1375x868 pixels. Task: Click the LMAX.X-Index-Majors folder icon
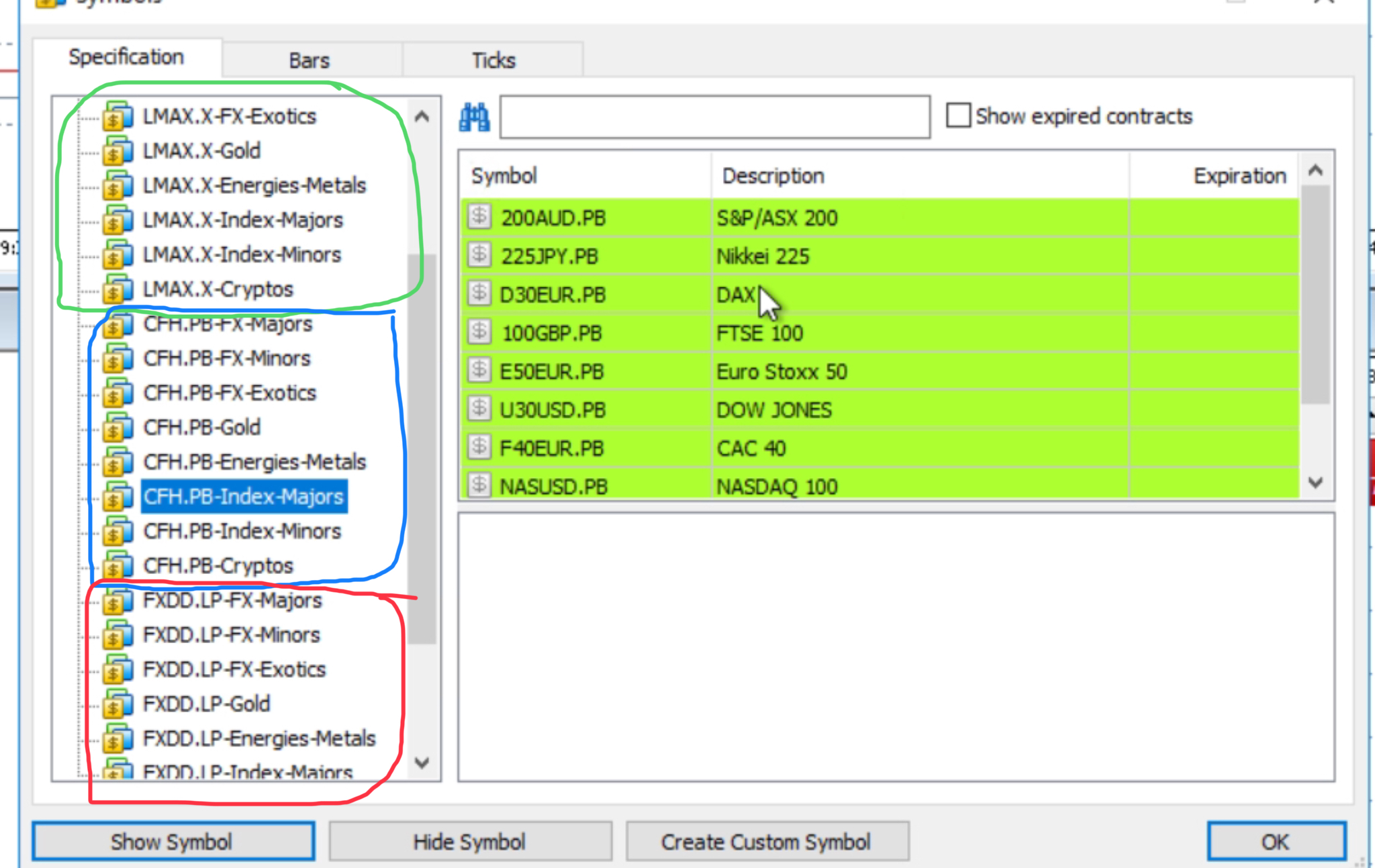tap(117, 220)
